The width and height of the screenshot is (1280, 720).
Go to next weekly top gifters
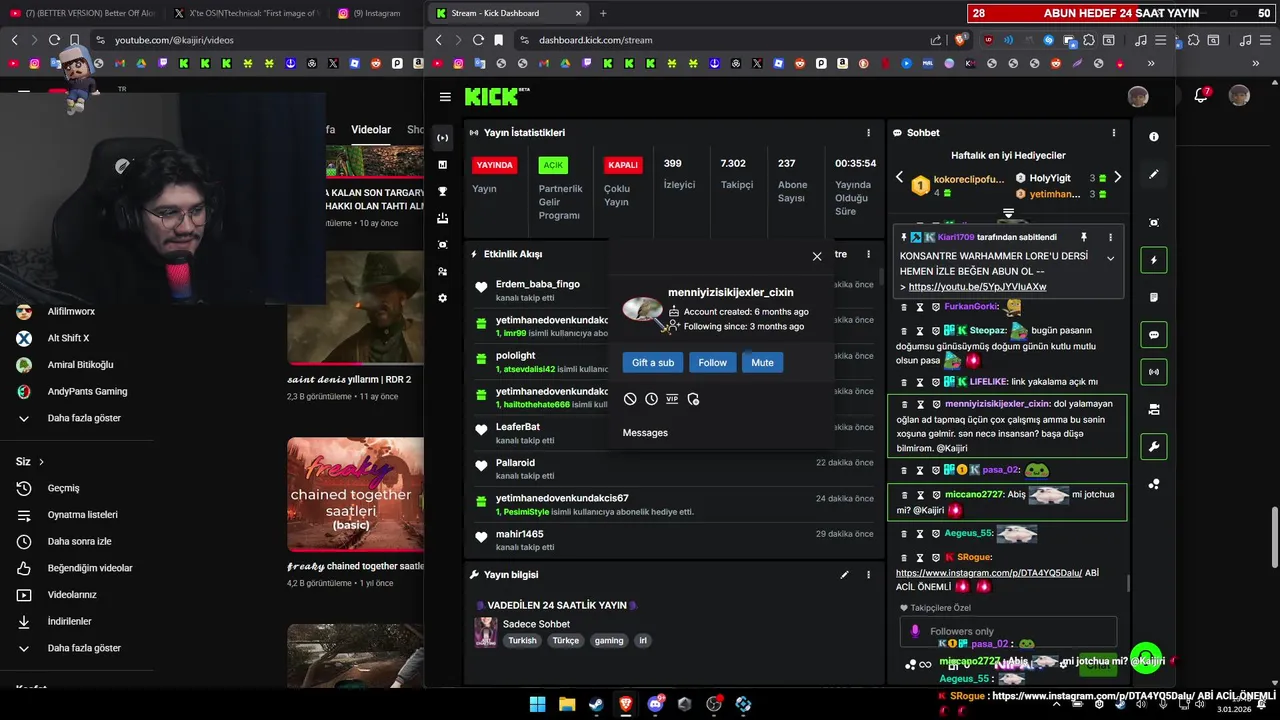click(x=1117, y=177)
